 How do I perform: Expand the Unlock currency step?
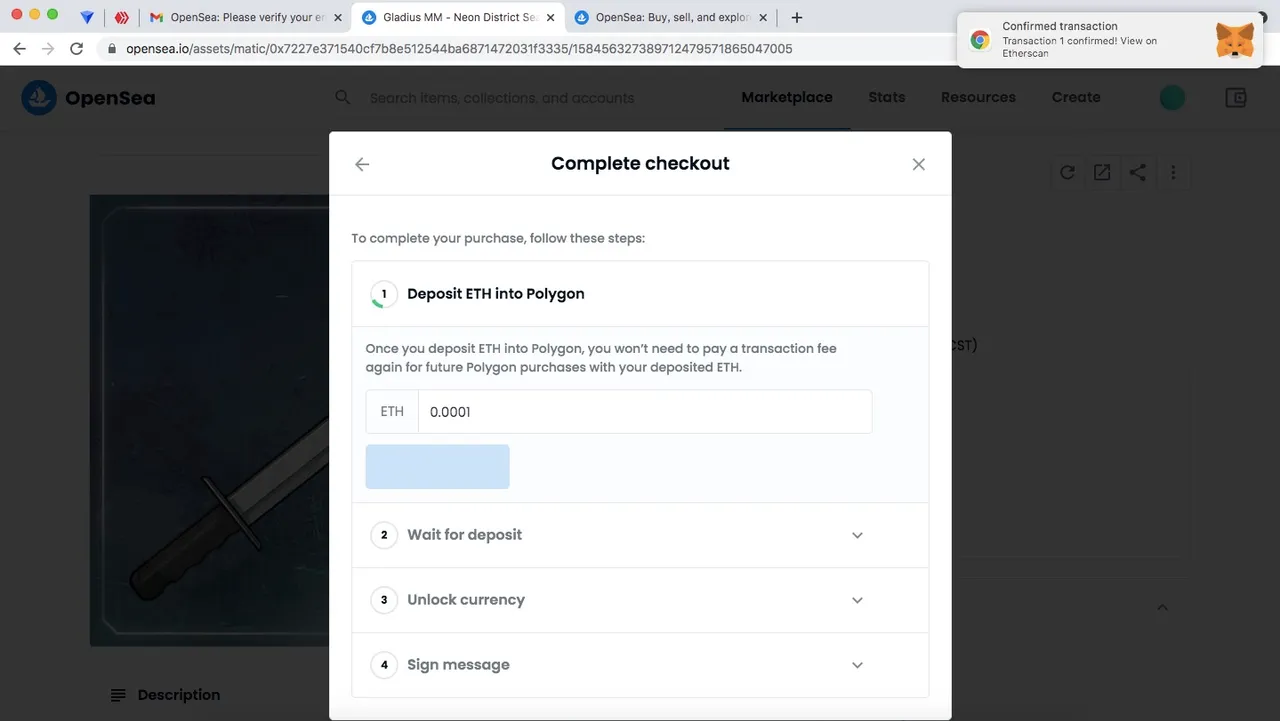[x=640, y=600]
